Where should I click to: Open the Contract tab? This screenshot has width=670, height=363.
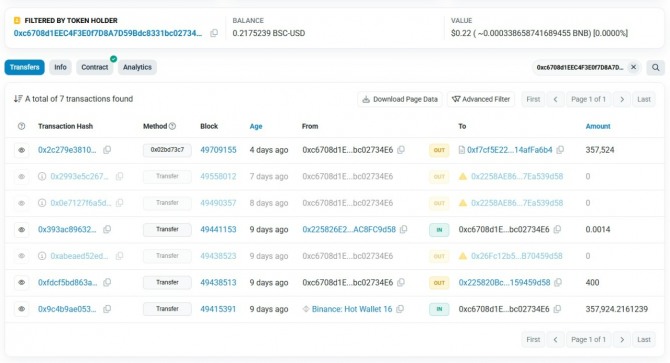click(94, 67)
